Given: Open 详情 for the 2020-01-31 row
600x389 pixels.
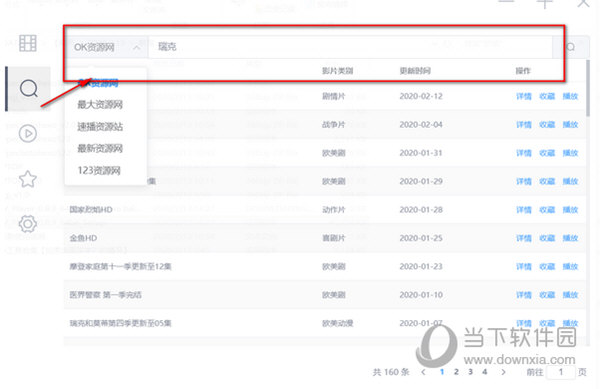Looking at the screenshot, I should (x=524, y=153).
